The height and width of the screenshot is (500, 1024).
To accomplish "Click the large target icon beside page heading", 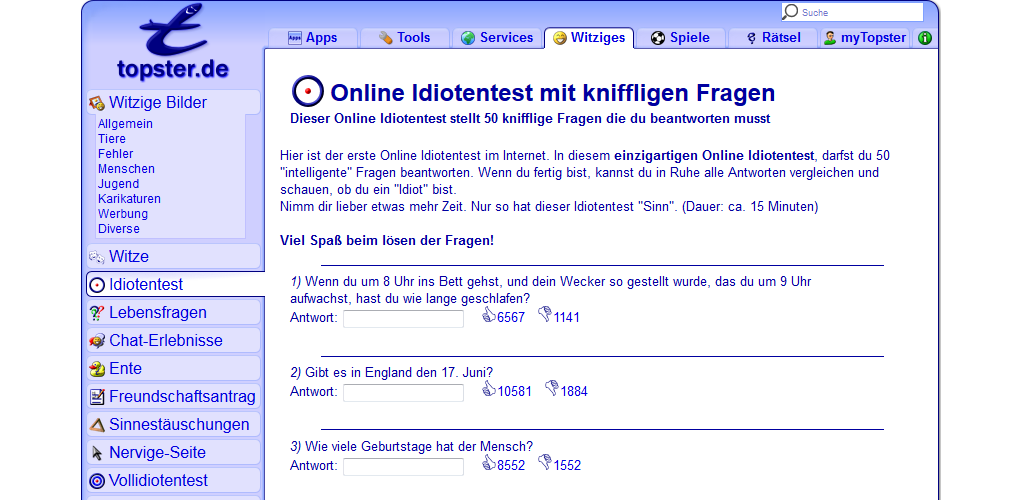I will tap(308, 91).
